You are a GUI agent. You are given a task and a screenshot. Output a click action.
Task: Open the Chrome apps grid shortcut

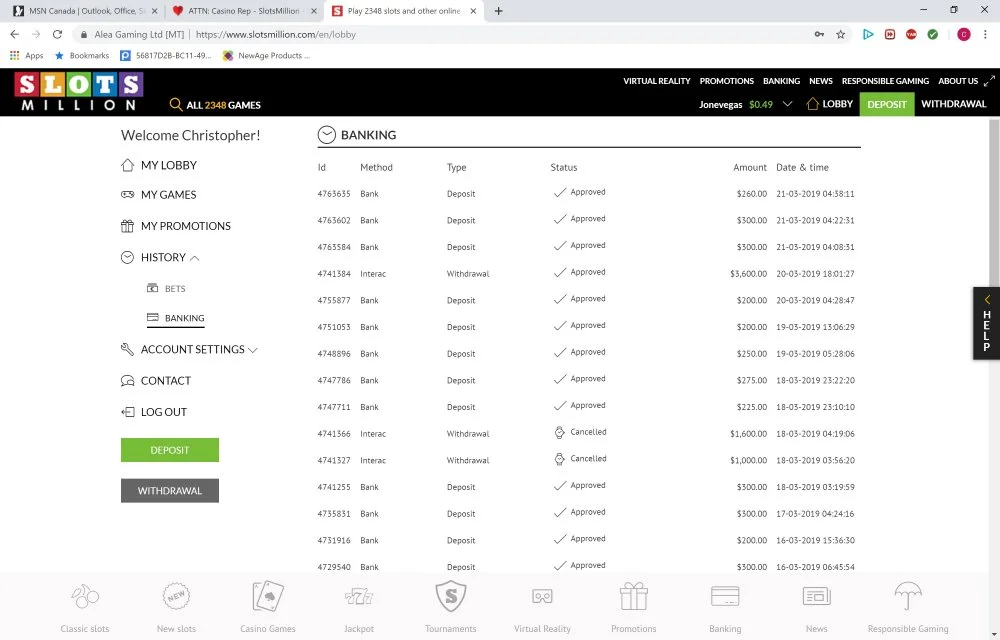click(x=15, y=55)
